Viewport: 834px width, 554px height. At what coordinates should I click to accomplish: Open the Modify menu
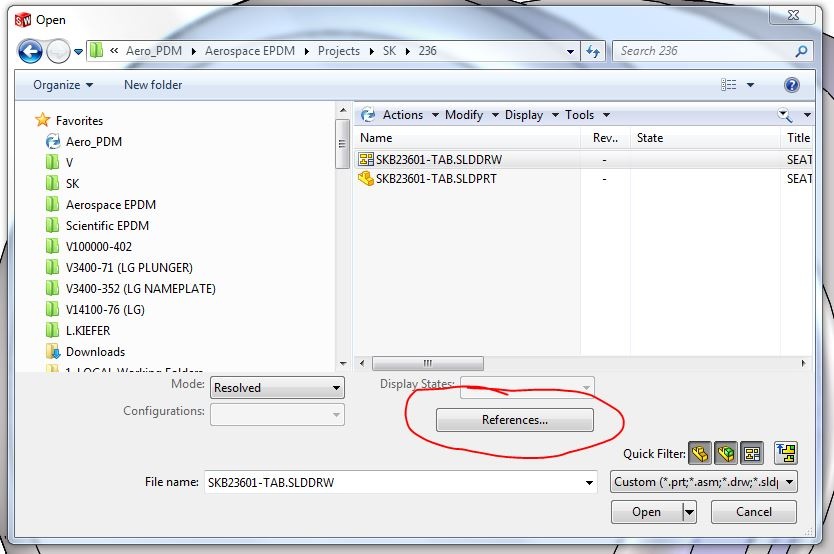(471, 115)
